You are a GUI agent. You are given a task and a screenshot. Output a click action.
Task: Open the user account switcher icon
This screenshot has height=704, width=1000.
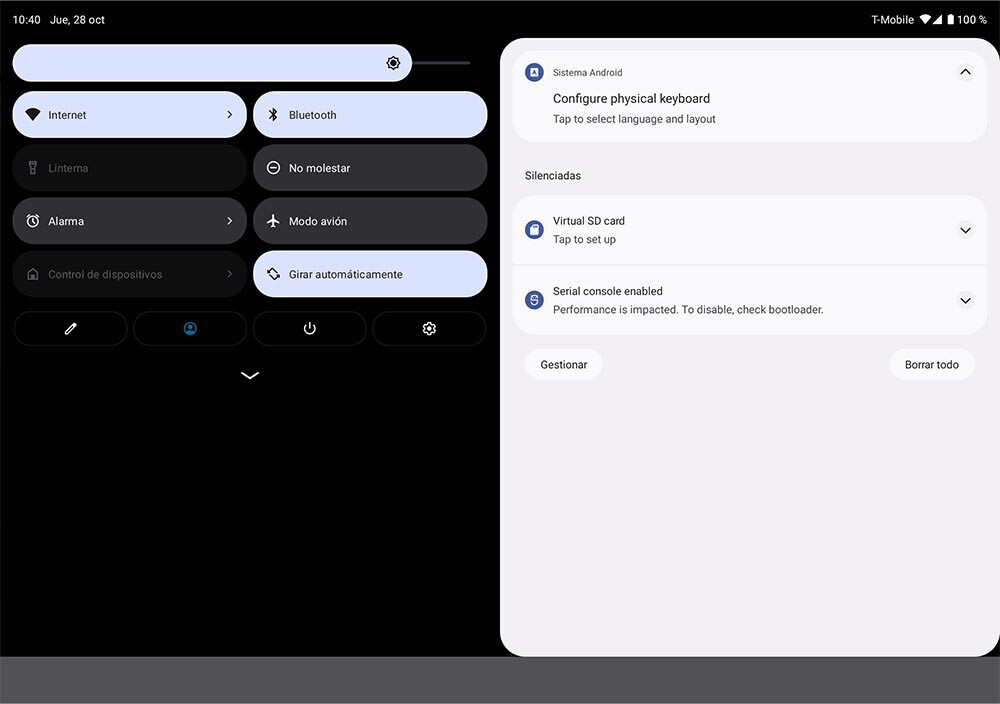(190, 328)
